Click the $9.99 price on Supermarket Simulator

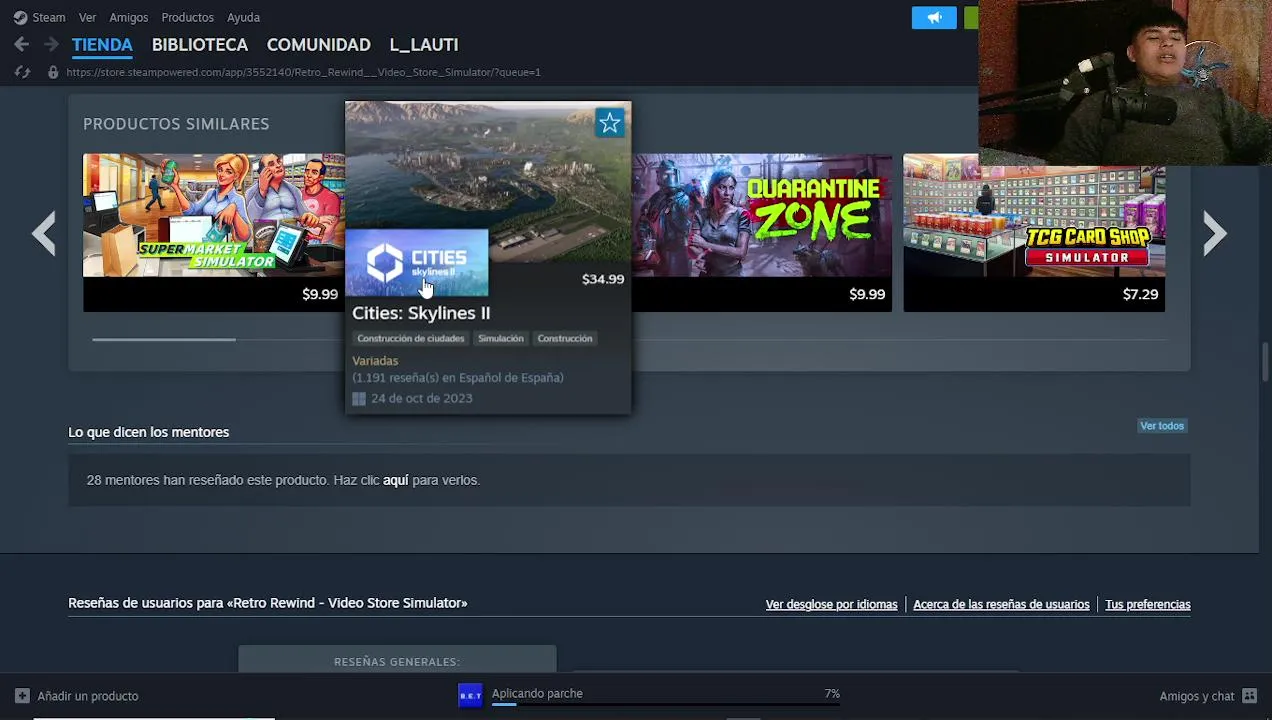(320, 294)
